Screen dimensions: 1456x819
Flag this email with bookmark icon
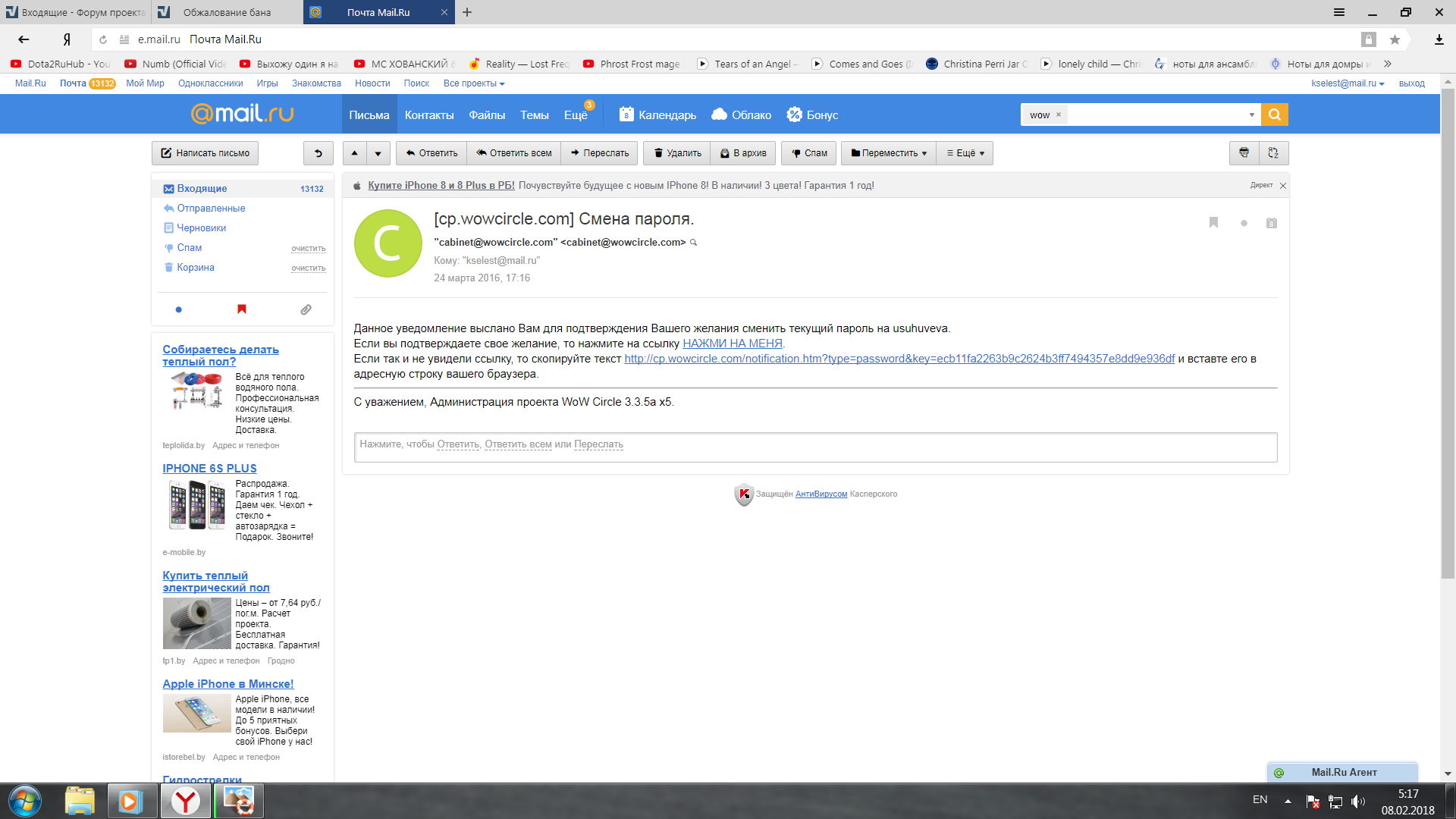click(1213, 223)
